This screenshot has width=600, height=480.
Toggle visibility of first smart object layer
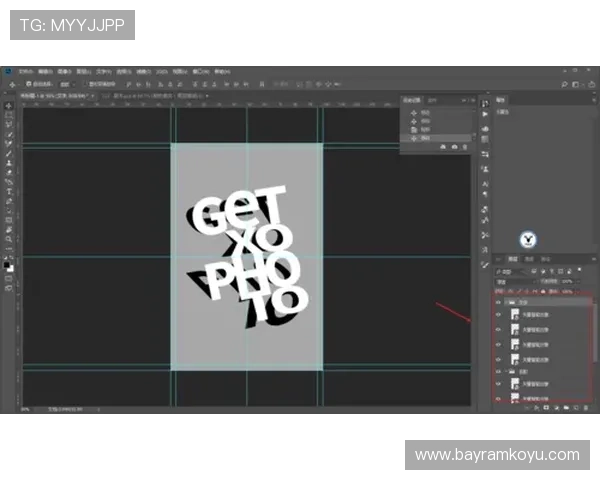pyautogui.click(x=499, y=314)
